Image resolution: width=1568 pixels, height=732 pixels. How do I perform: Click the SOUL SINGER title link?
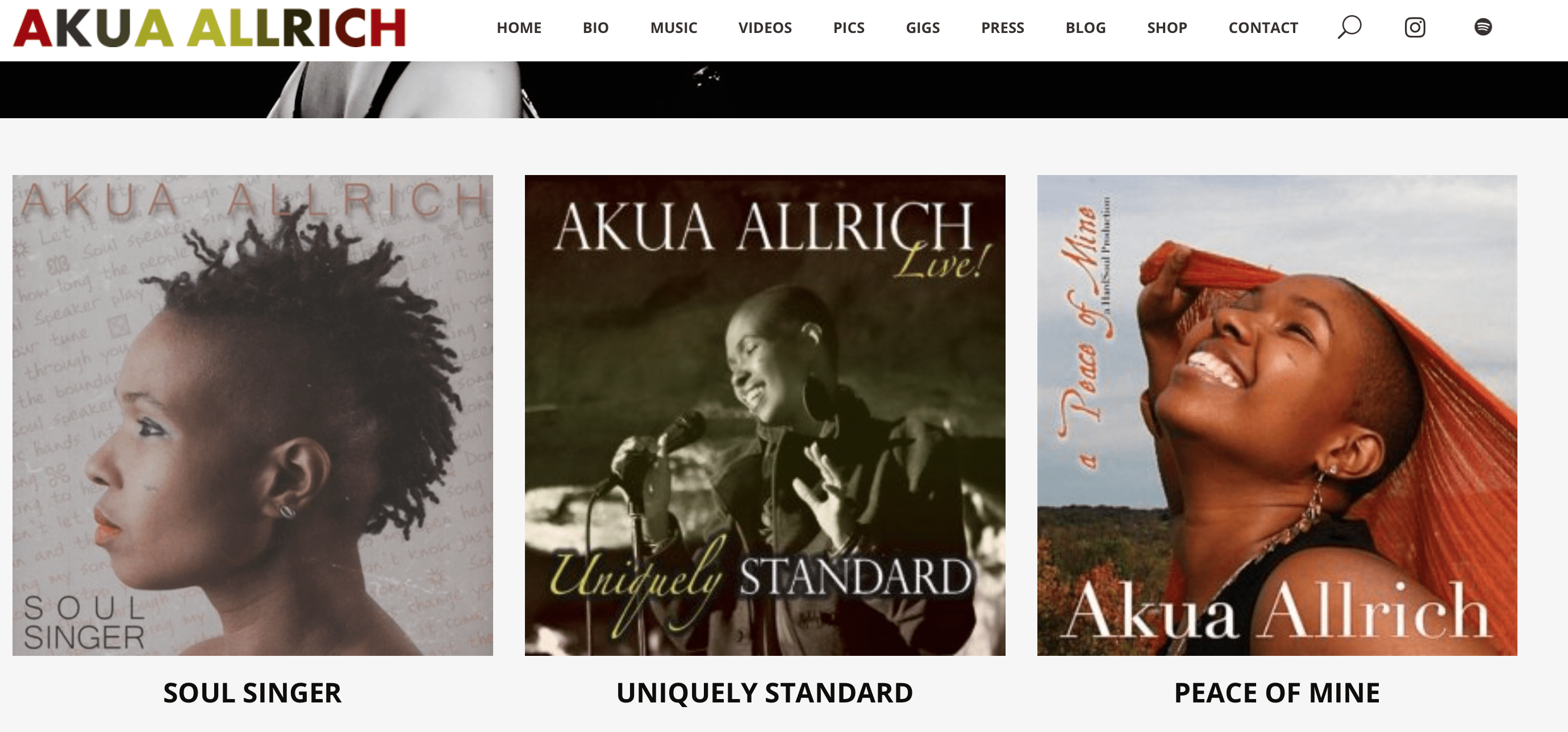253,693
